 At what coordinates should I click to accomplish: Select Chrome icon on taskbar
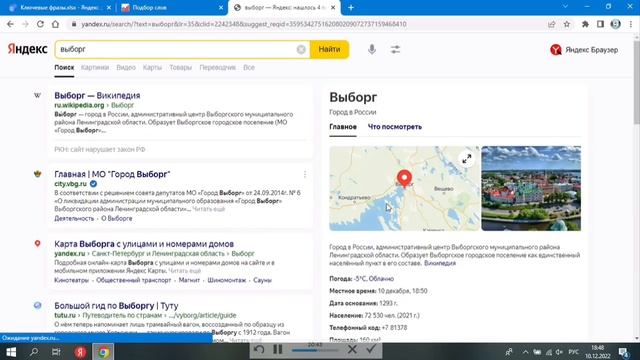tap(103, 352)
